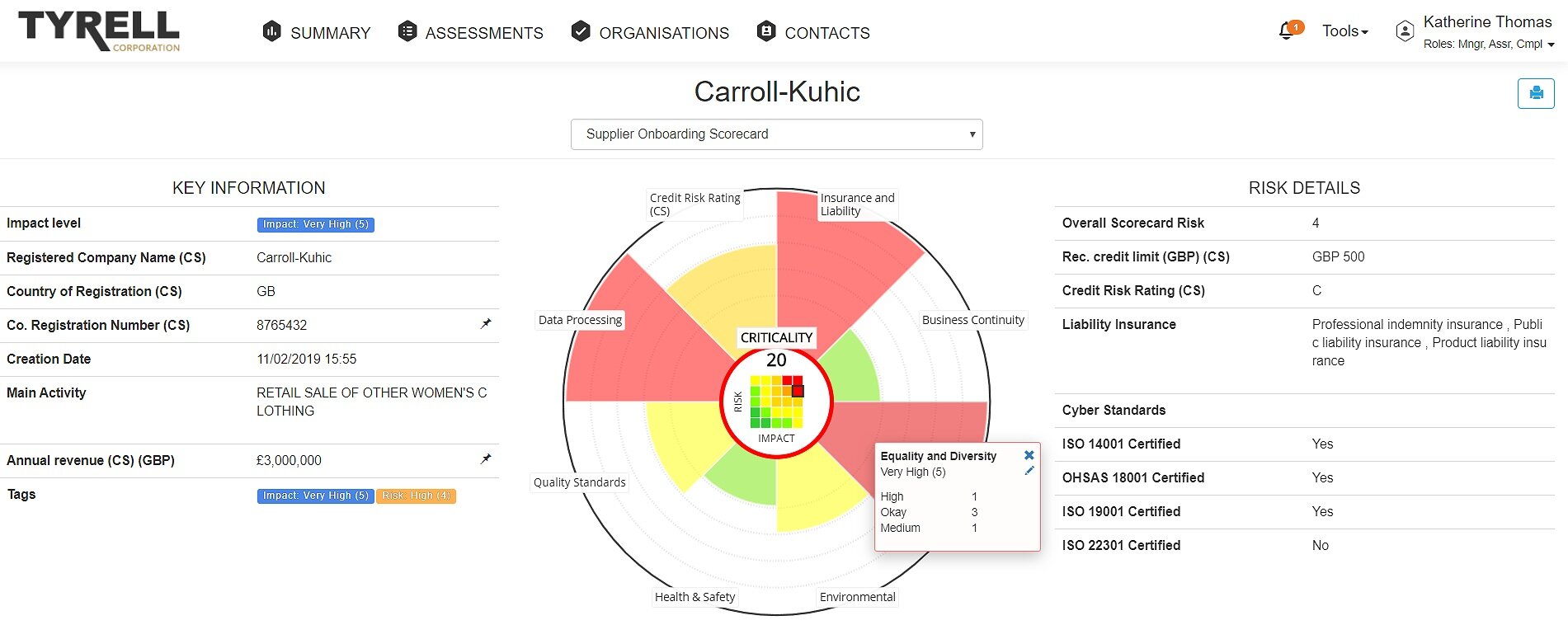Image resolution: width=1568 pixels, height=625 pixels.
Task: Open Katherine Thomas roles dropdown
Action: pos(1489,45)
